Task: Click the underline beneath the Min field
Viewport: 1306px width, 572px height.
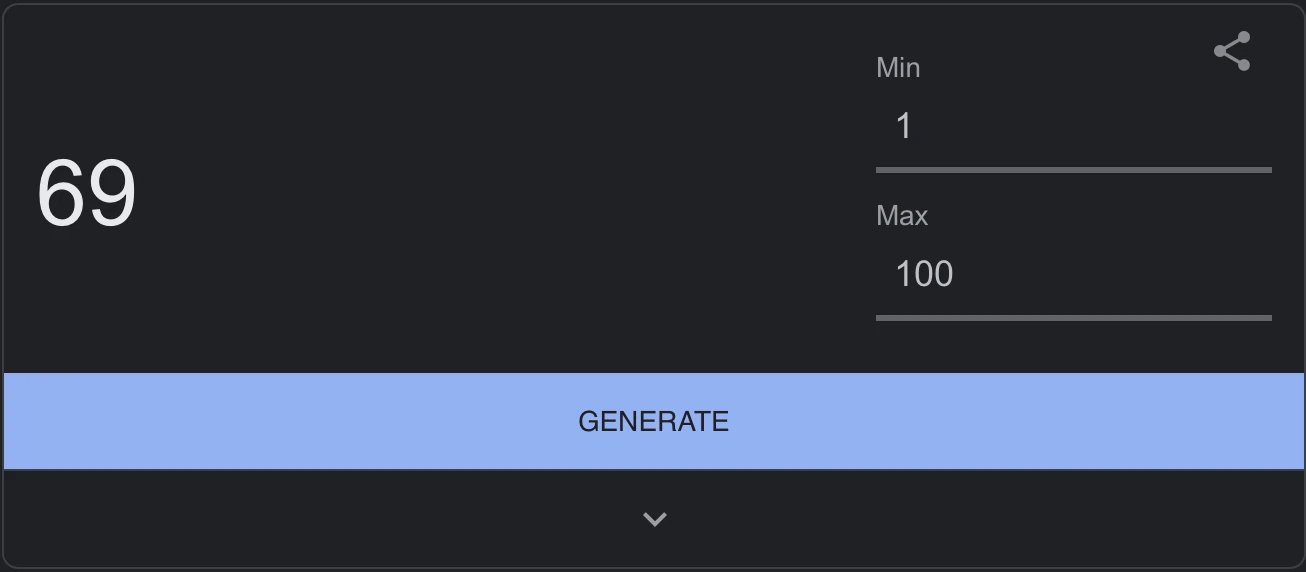Action: click(x=1073, y=170)
